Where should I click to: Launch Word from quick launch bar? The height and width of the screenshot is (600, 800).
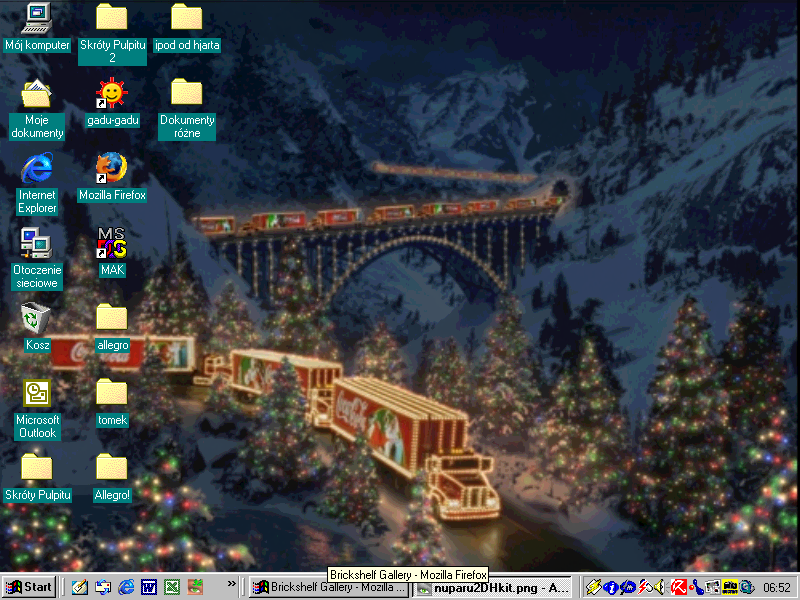tap(149, 587)
